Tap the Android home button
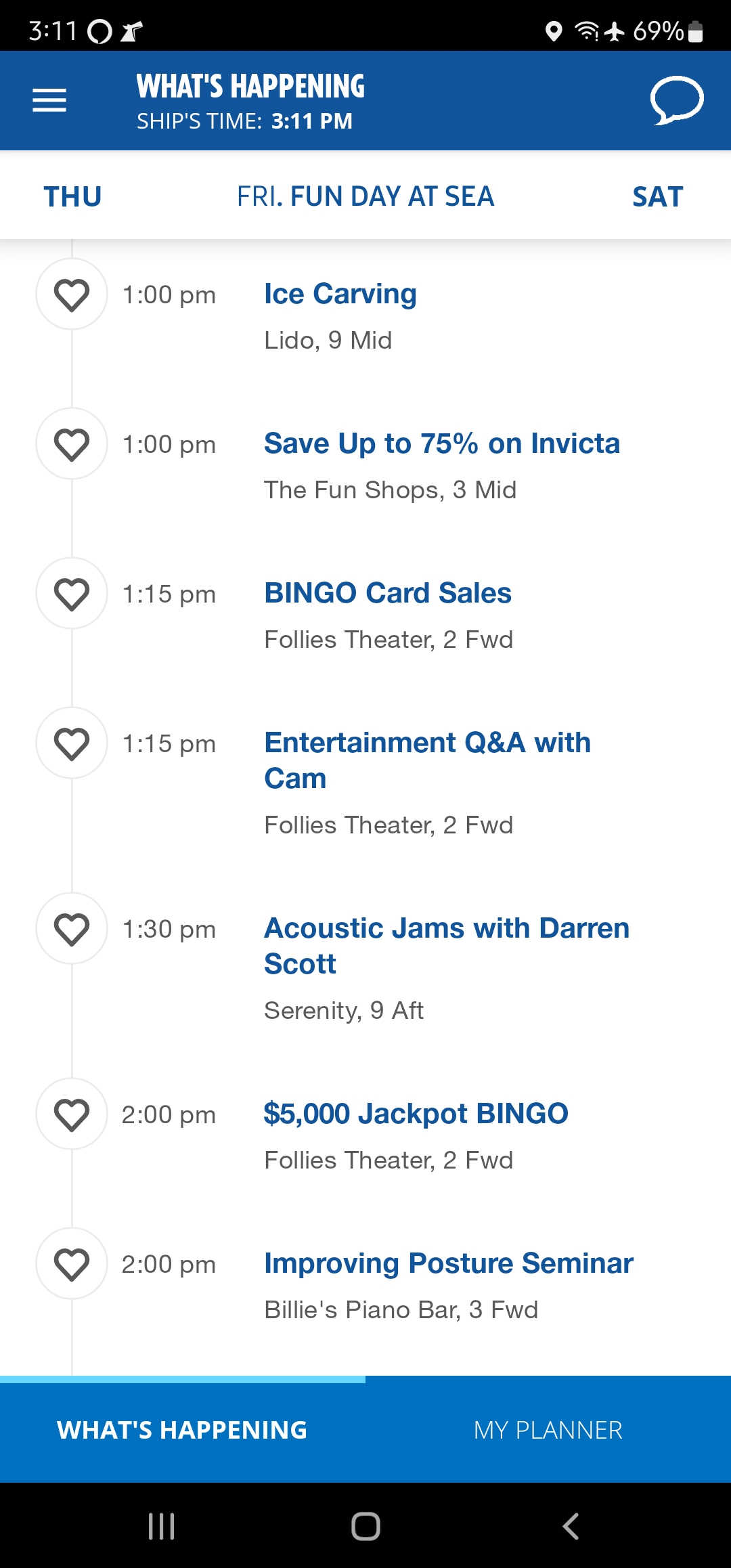The height and width of the screenshot is (1568, 731). [365, 1526]
